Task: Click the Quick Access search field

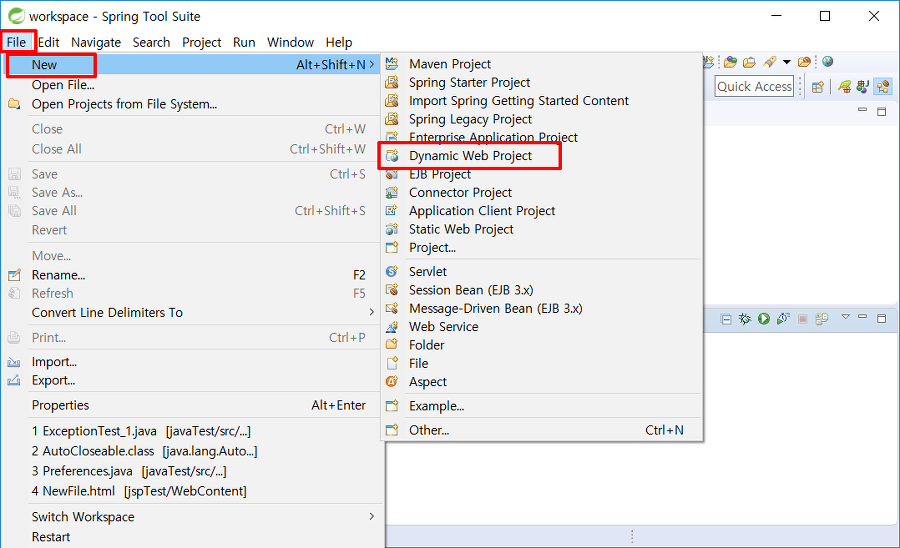Action: coord(754,87)
